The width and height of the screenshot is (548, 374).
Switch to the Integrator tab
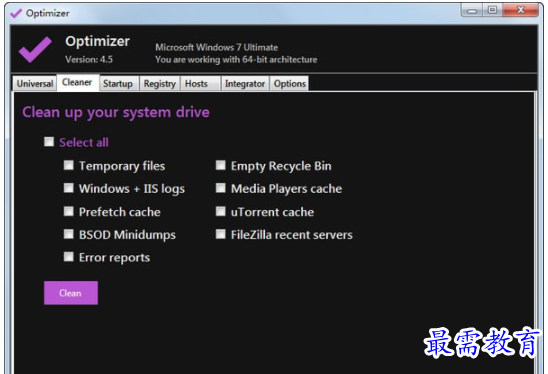(245, 84)
